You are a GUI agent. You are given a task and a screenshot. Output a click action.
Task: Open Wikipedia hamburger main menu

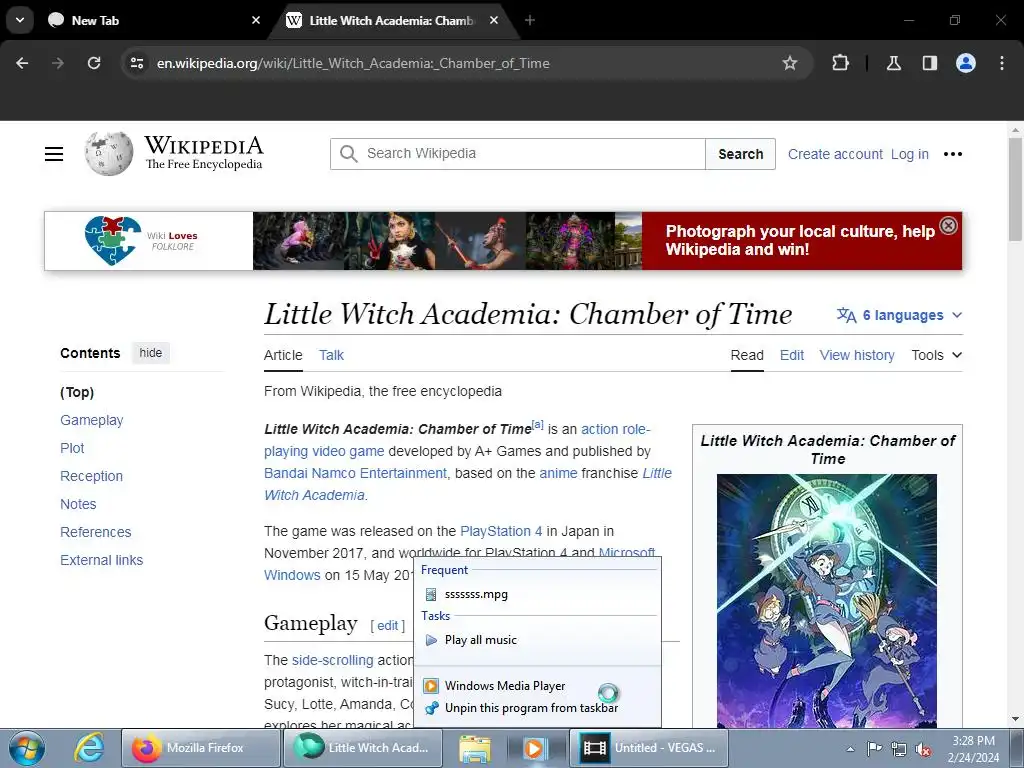pos(54,154)
